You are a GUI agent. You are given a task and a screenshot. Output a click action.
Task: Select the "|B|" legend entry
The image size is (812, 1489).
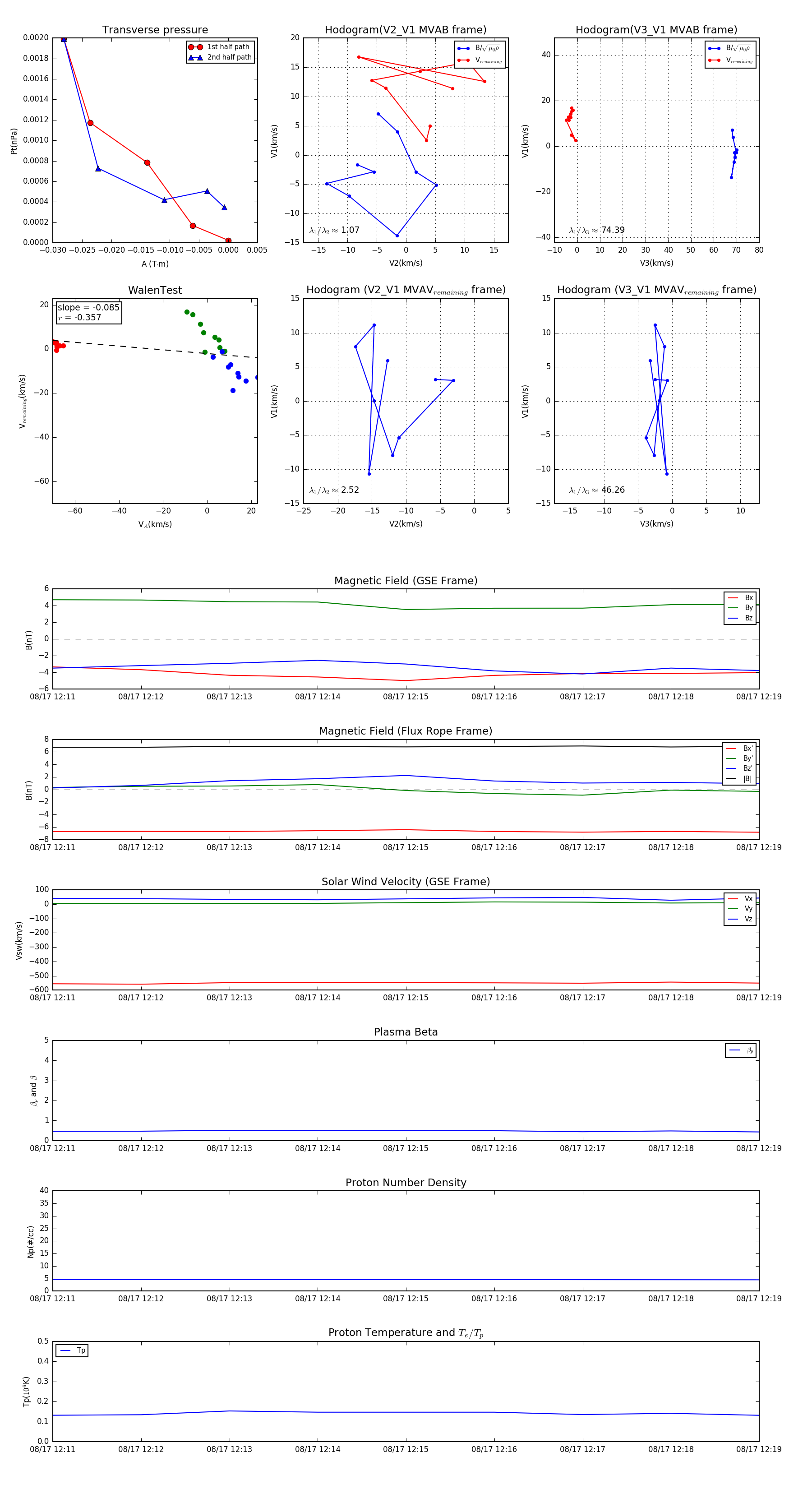tap(739, 779)
